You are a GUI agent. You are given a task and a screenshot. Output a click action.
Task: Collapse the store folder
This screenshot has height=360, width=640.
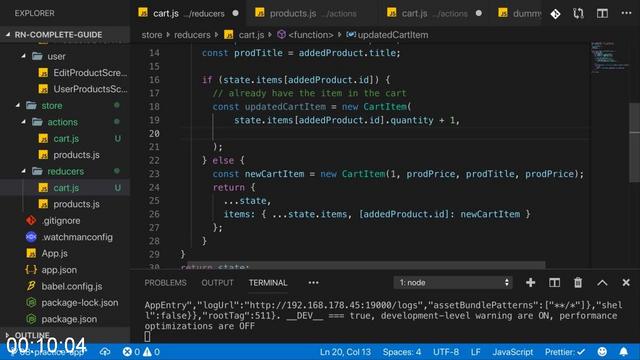18,105
